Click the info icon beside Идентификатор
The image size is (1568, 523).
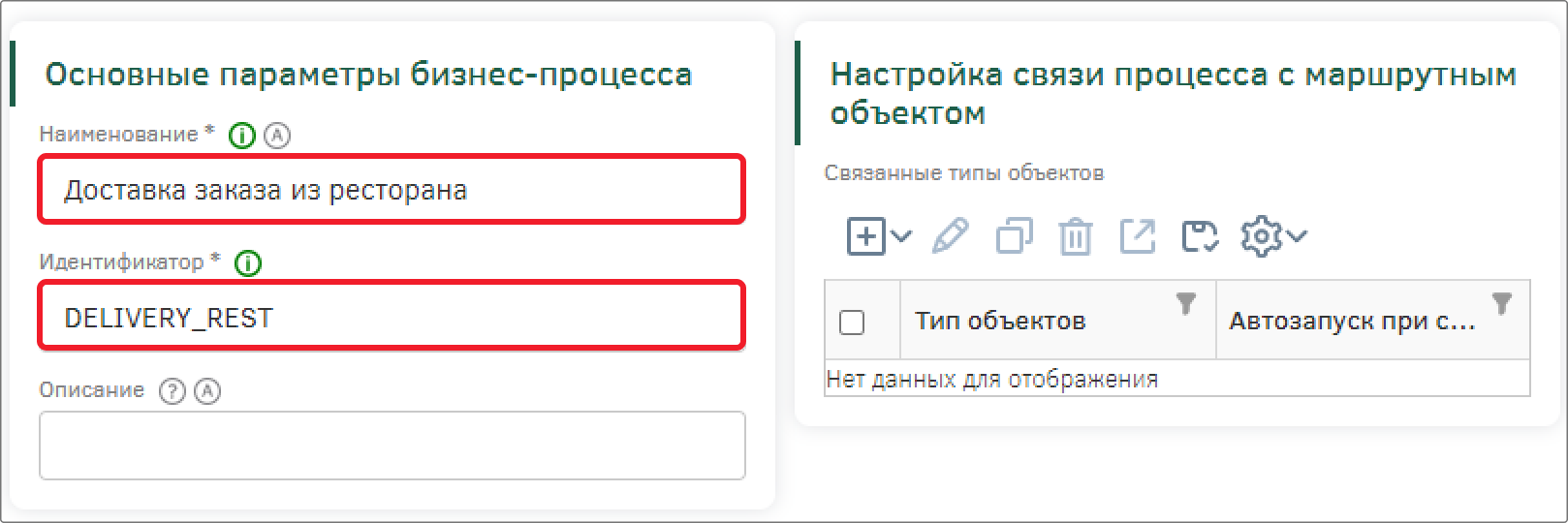pos(248,262)
